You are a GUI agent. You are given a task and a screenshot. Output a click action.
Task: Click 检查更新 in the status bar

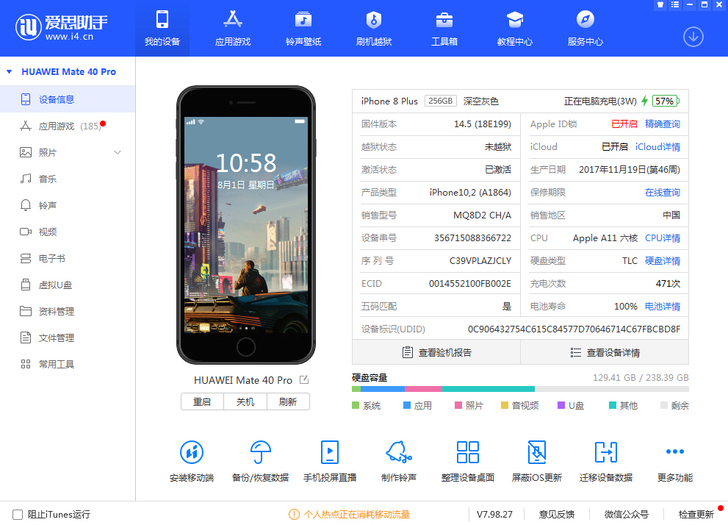click(696, 514)
